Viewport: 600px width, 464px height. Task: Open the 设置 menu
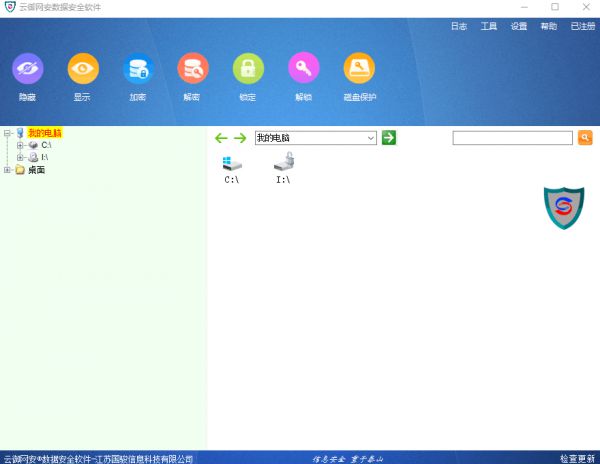coord(519,27)
